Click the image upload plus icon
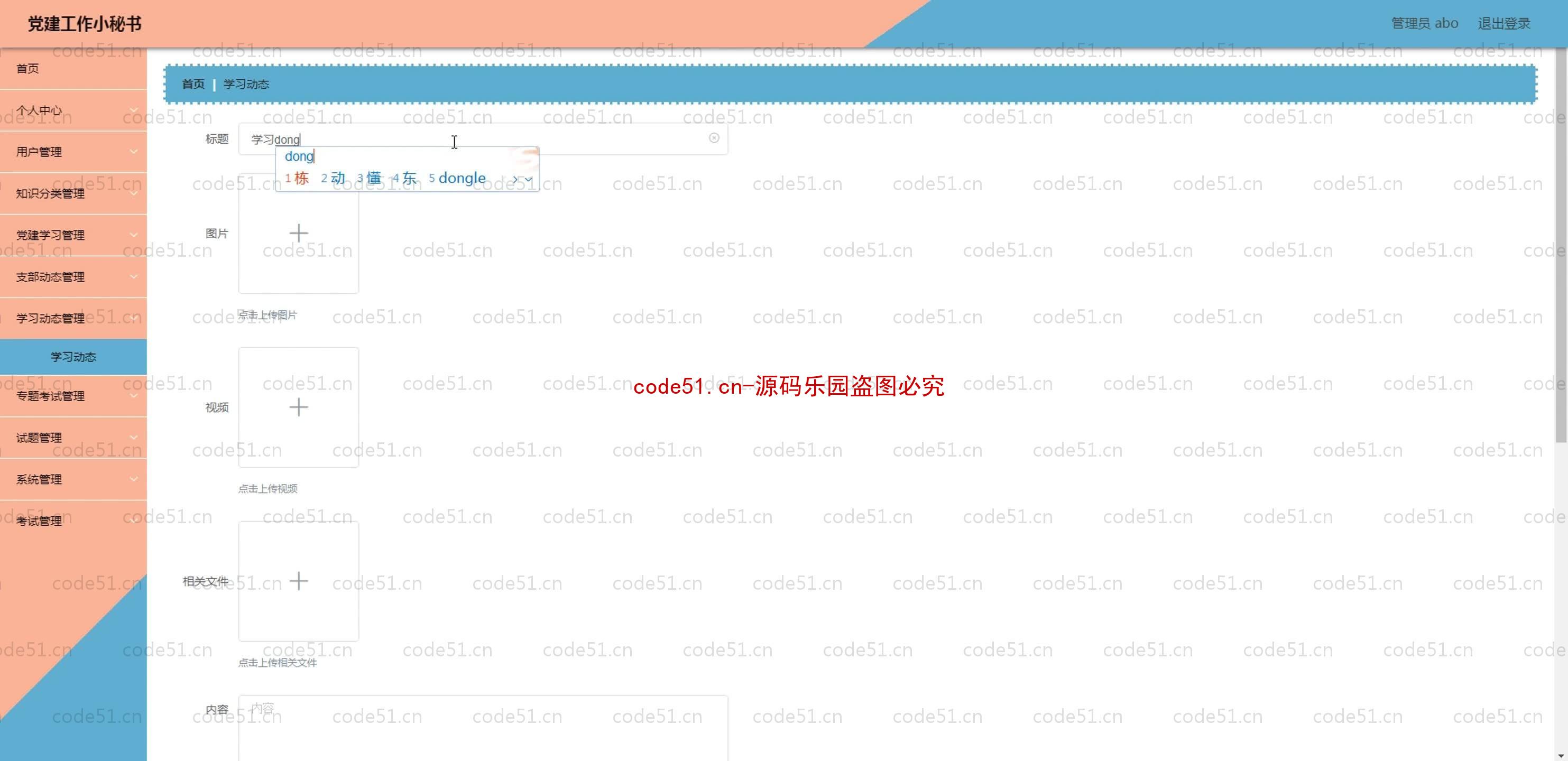1568x761 pixels. [x=298, y=233]
